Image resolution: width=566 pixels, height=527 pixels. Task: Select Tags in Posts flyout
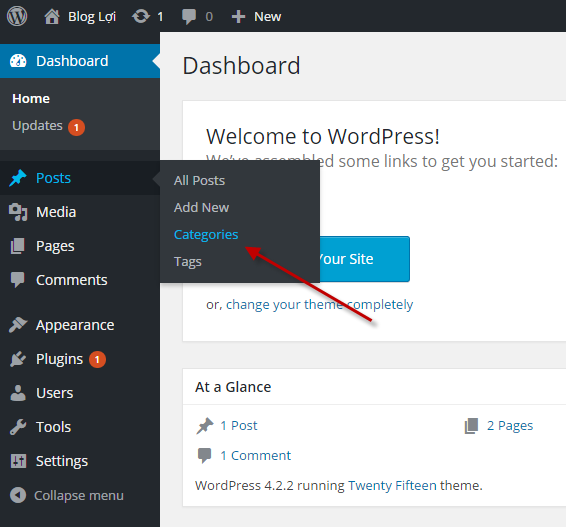pos(187,262)
